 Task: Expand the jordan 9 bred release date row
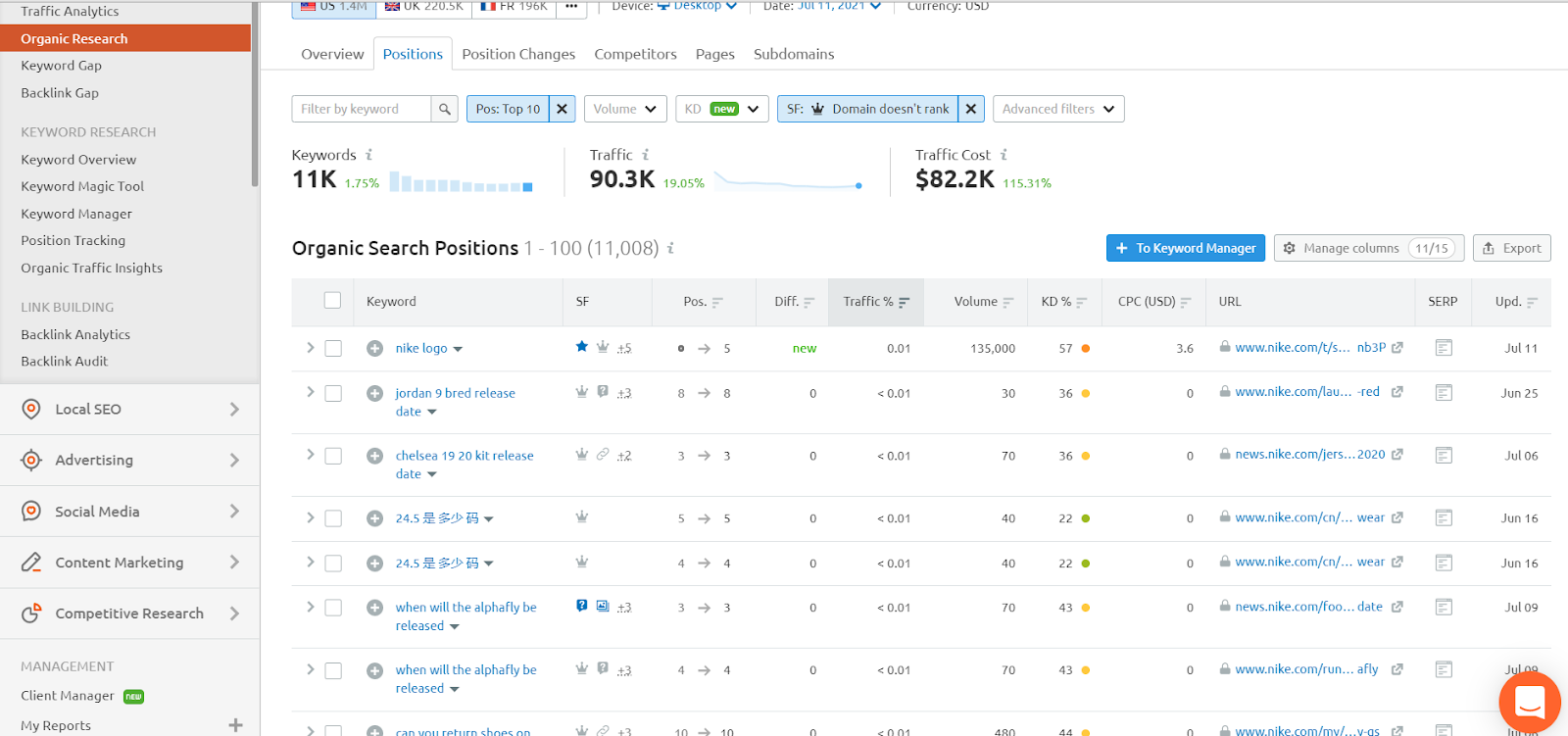pyautogui.click(x=310, y=392)
